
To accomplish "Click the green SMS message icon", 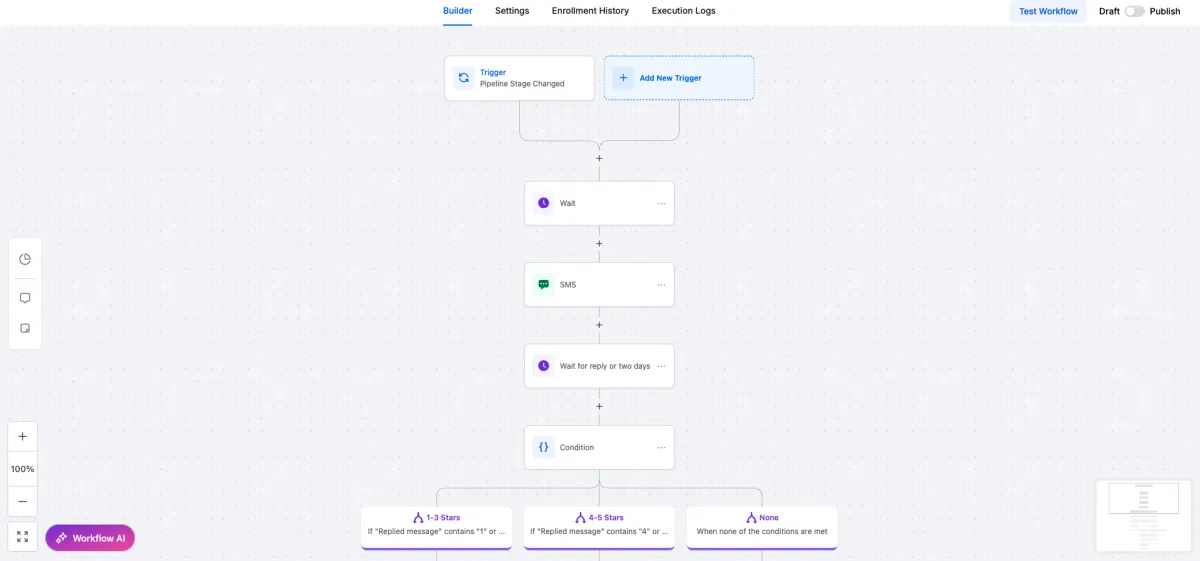I will 543,284.
